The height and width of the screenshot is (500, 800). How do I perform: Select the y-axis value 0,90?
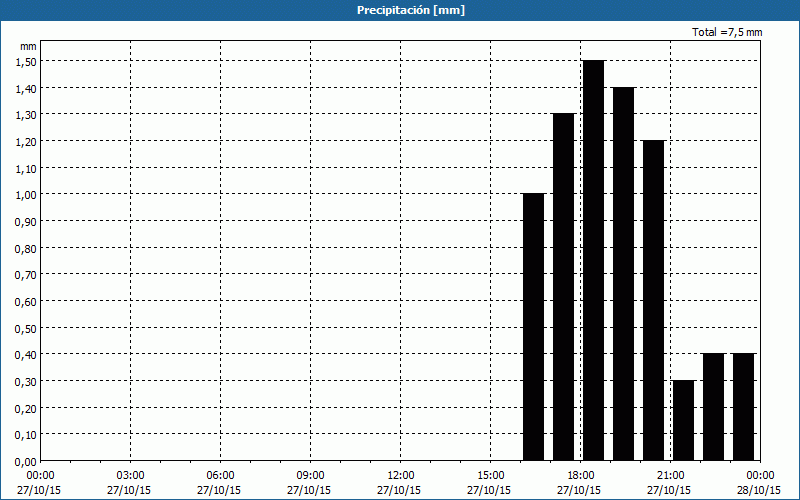26,221
